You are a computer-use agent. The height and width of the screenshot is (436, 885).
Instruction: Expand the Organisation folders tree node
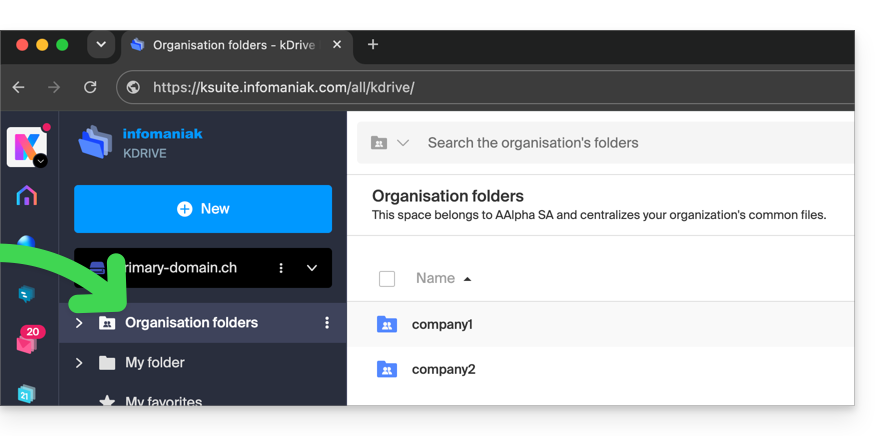pyautogui.click(x=79, y=323)
